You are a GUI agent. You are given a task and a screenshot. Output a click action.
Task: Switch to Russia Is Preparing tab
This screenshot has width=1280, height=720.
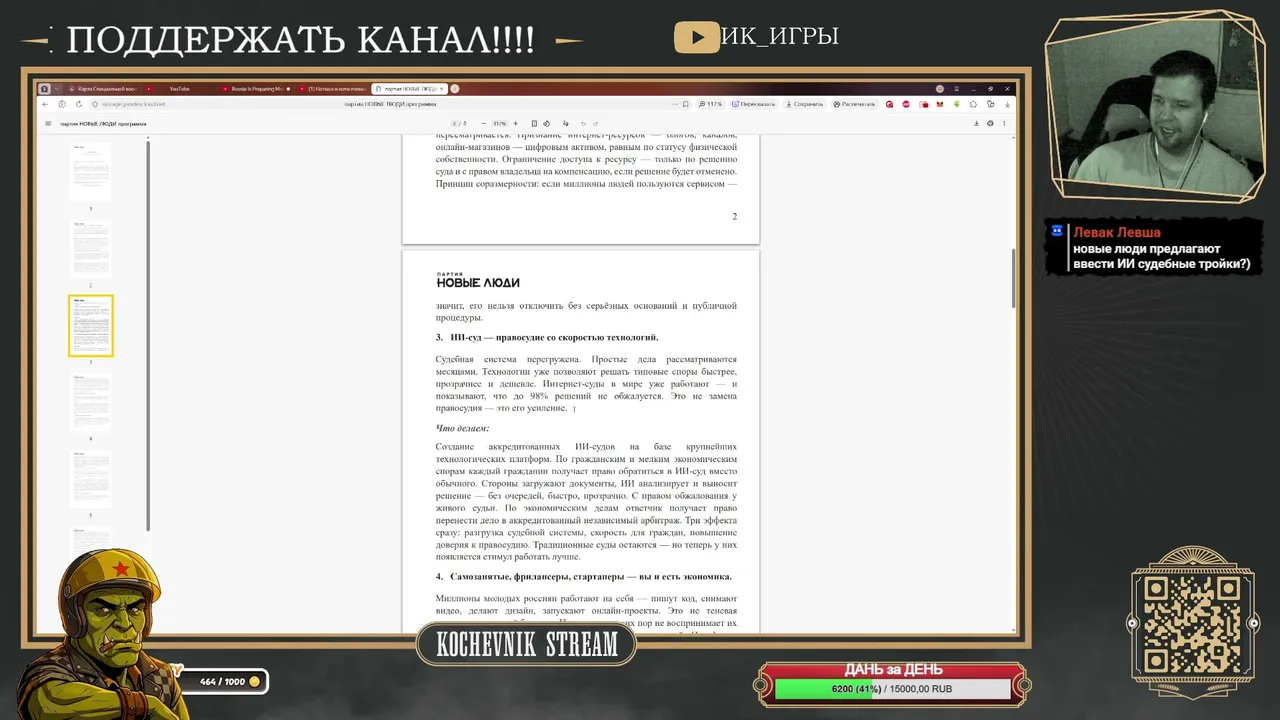pos(256,89)
